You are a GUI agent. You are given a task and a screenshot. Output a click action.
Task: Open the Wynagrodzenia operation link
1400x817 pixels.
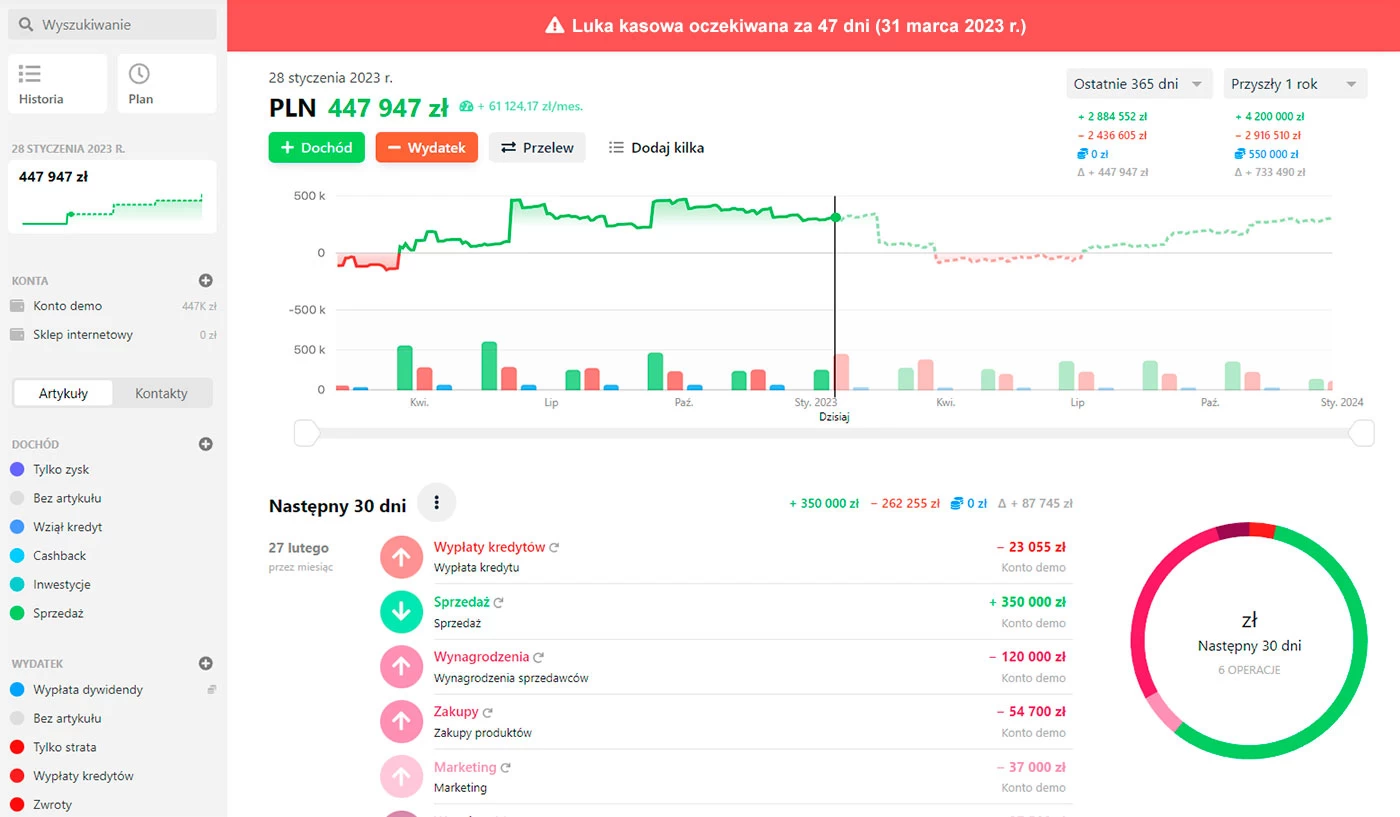click(481, 657)
